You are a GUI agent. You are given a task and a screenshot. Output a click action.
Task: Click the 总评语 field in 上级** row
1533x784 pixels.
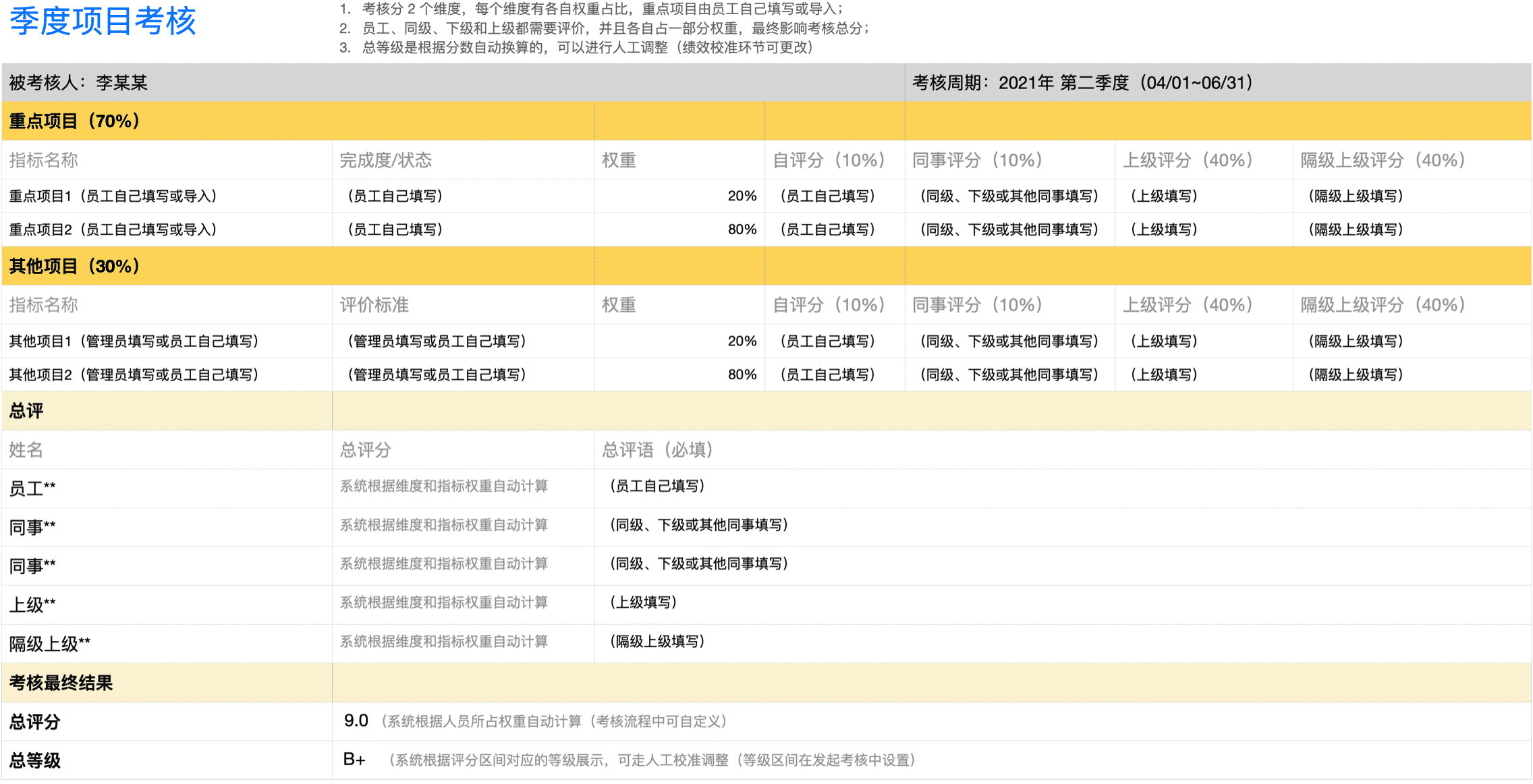tap(1063, 605)
